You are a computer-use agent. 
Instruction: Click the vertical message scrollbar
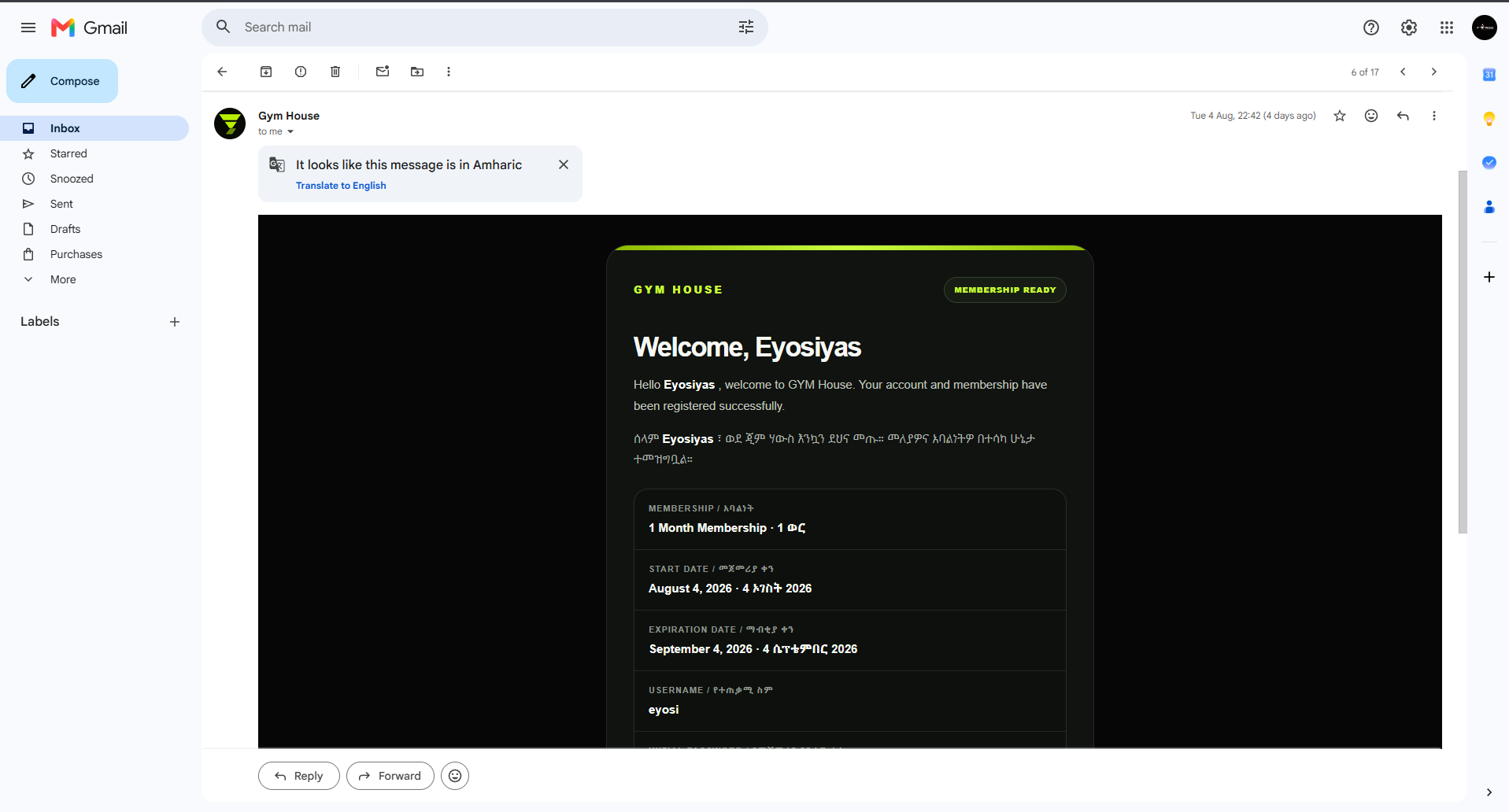pyautogui.click(x=1463, y=352)
